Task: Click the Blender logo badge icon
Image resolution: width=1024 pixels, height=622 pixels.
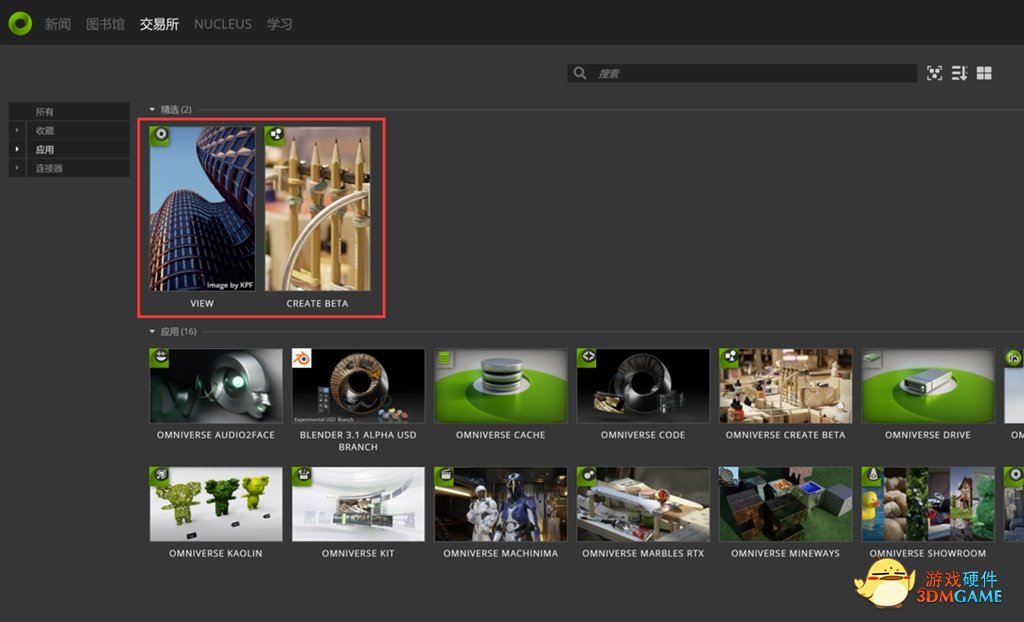Action: (x=302, y=358)
